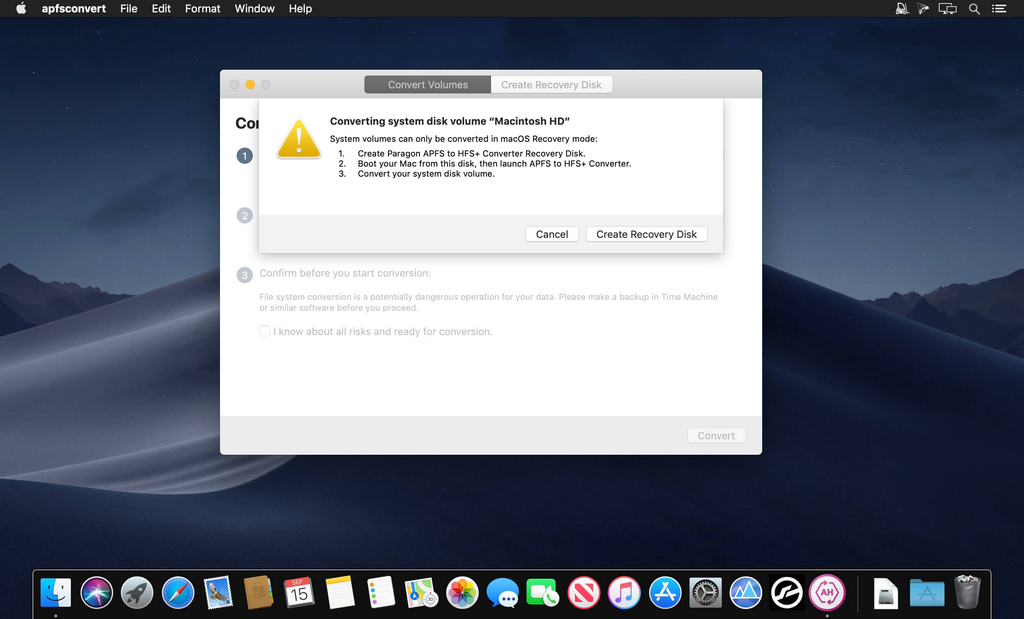Click the Spotlight search magnifier icon

point(974,9)
